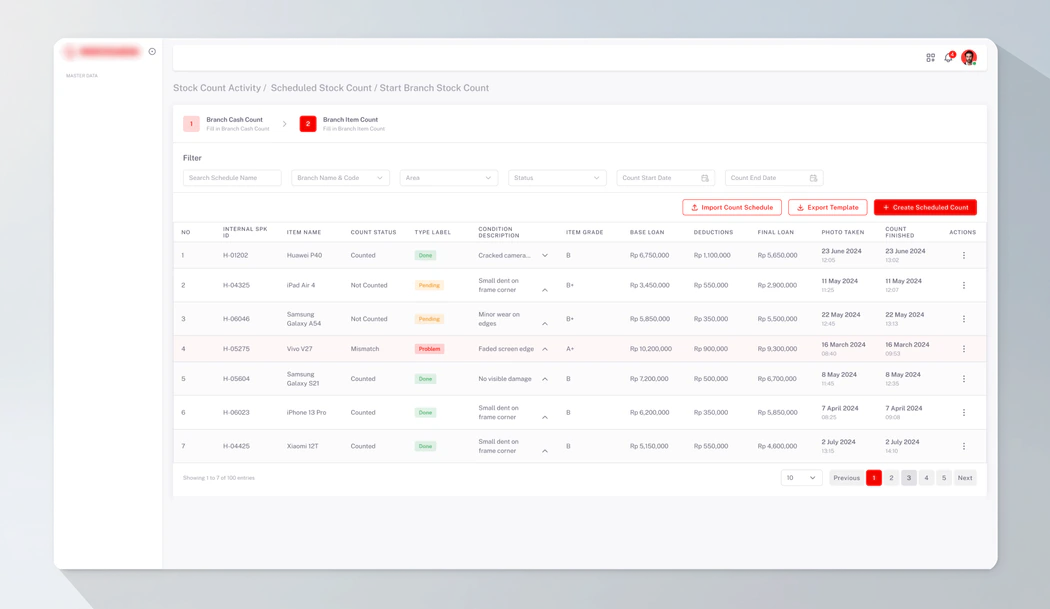1050x609 pixels.
Task: Open actions menu for Huawei P40 row
Action: click(x=964, y=255)
